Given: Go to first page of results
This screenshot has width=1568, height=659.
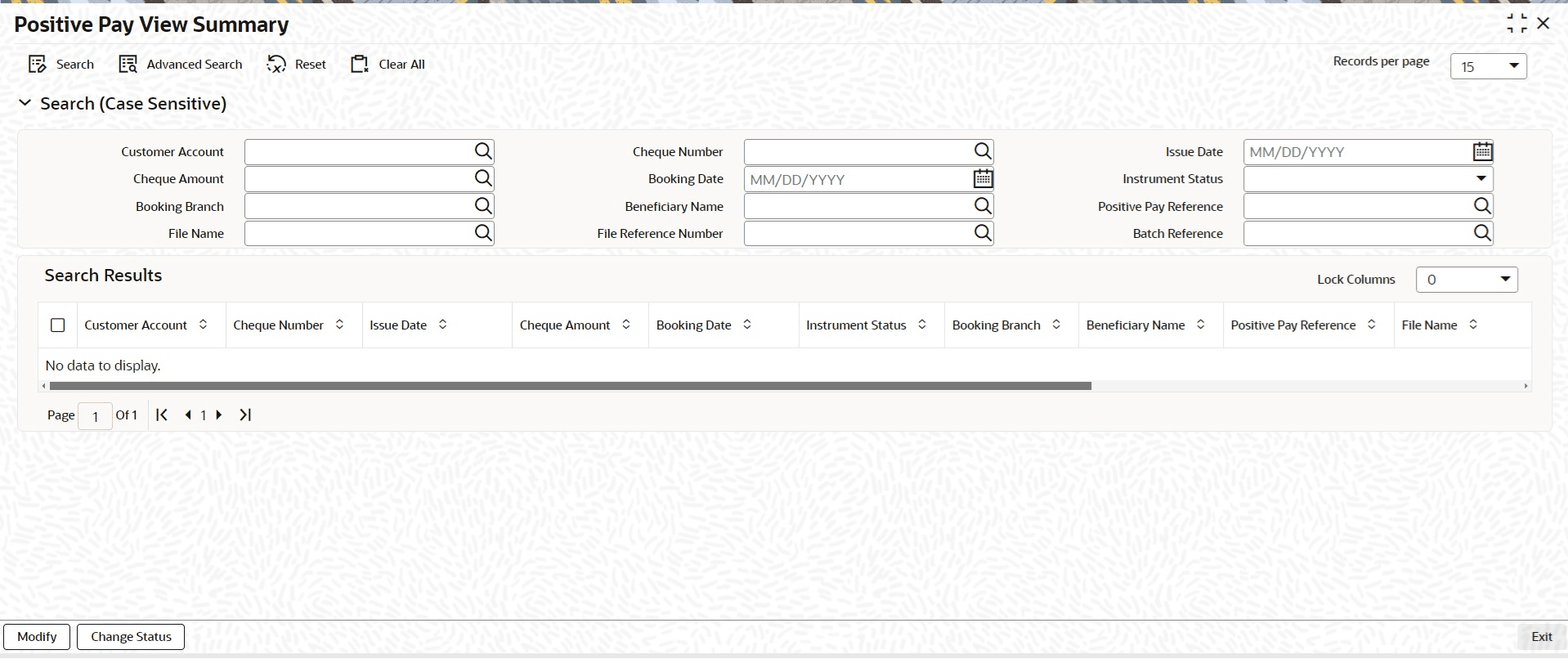Looking at the screenshot, I should point(162,415).
